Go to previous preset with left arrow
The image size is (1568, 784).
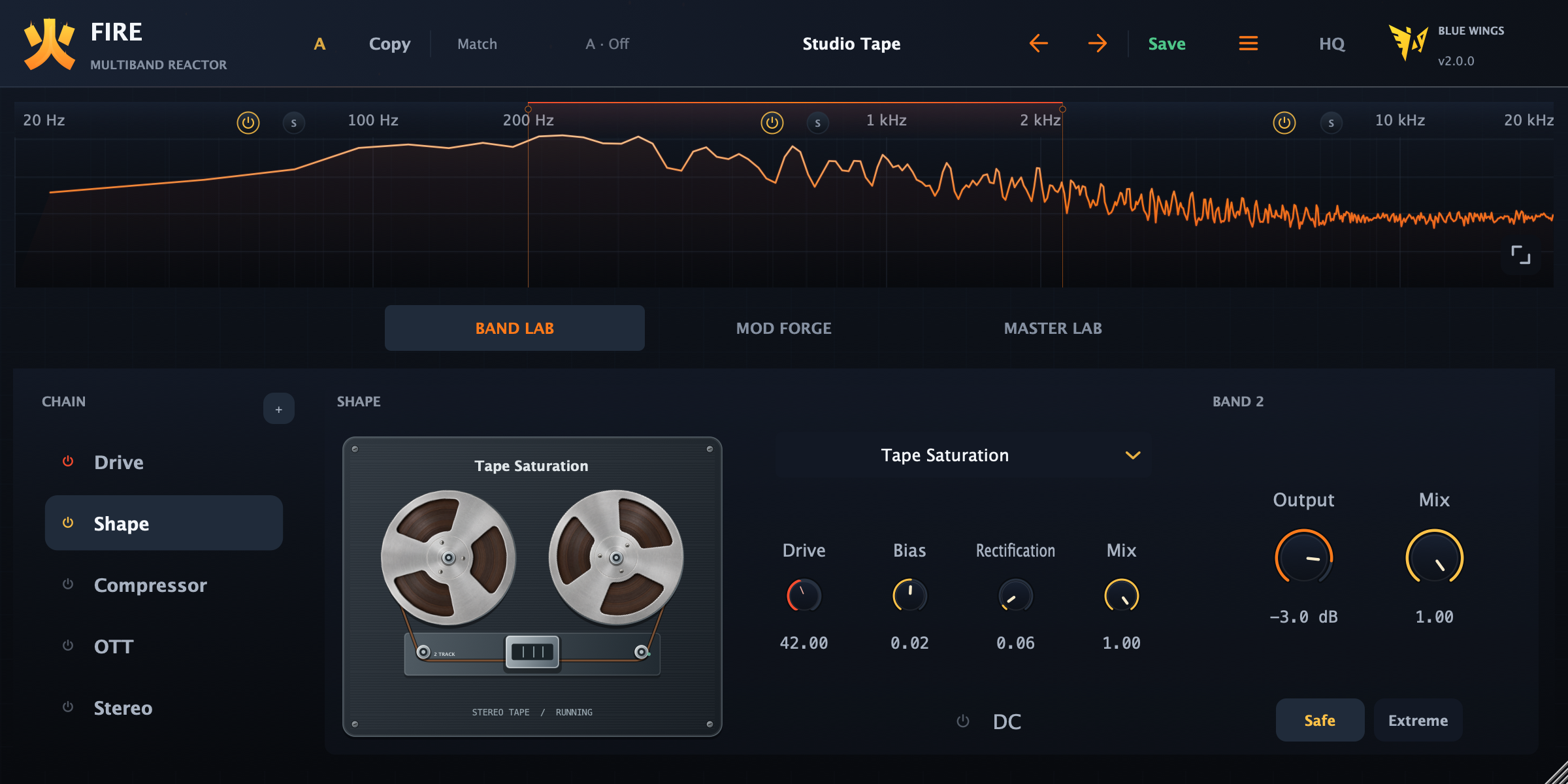(x=1038, y=44)
